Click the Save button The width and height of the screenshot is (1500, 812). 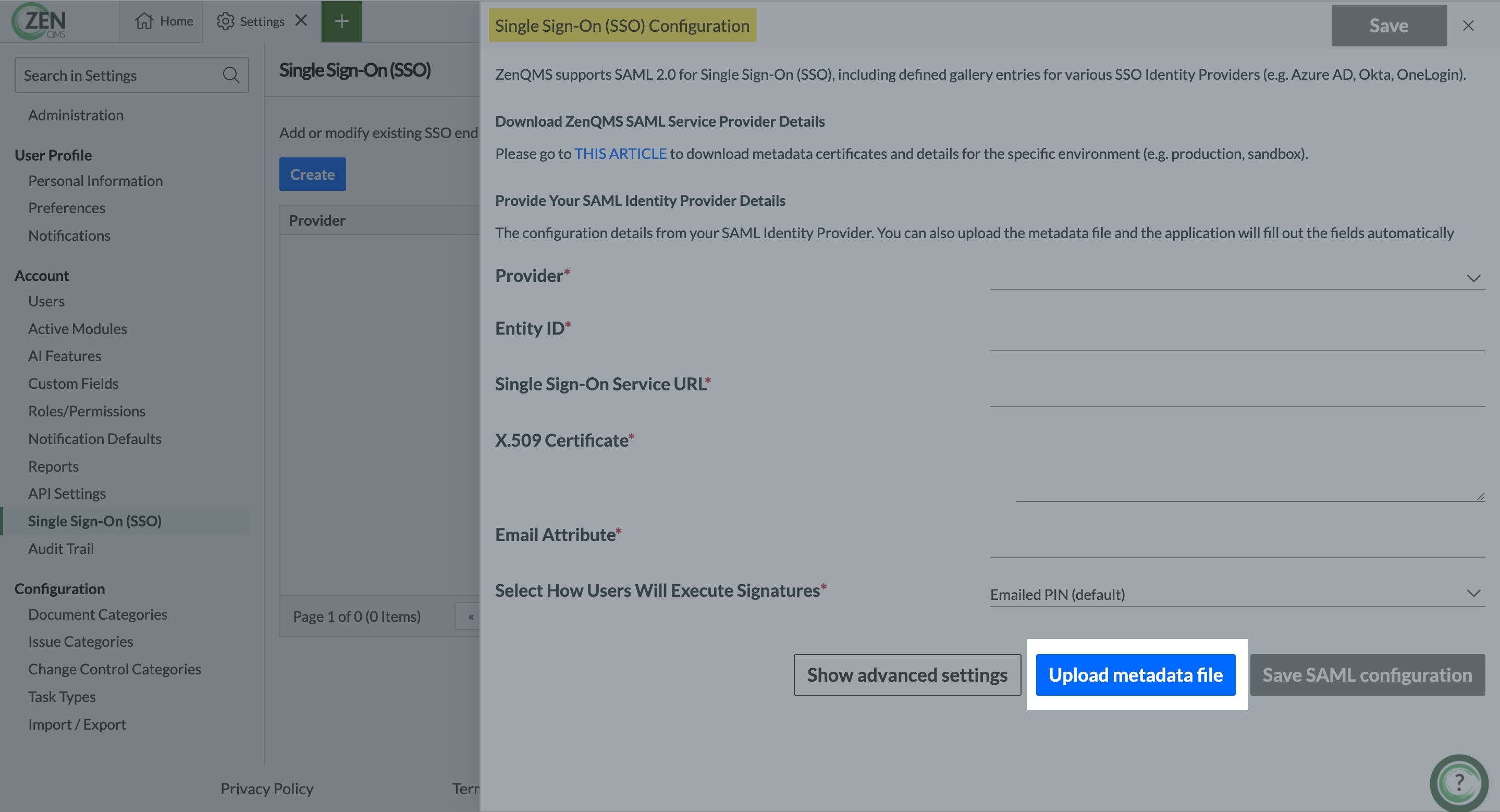1389,26
